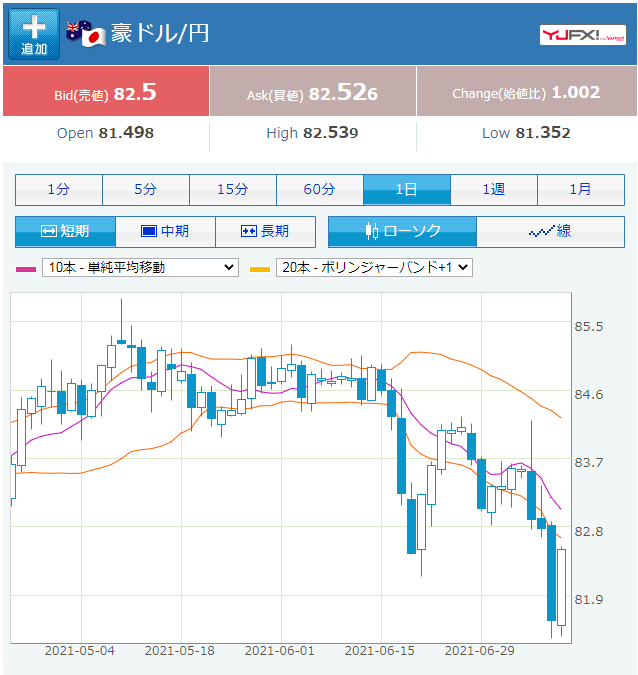Image resolution: width=638 pixels, height=675 pixels.
Task: Select the 5分 timeframe tab
Action: click(146, 189)
